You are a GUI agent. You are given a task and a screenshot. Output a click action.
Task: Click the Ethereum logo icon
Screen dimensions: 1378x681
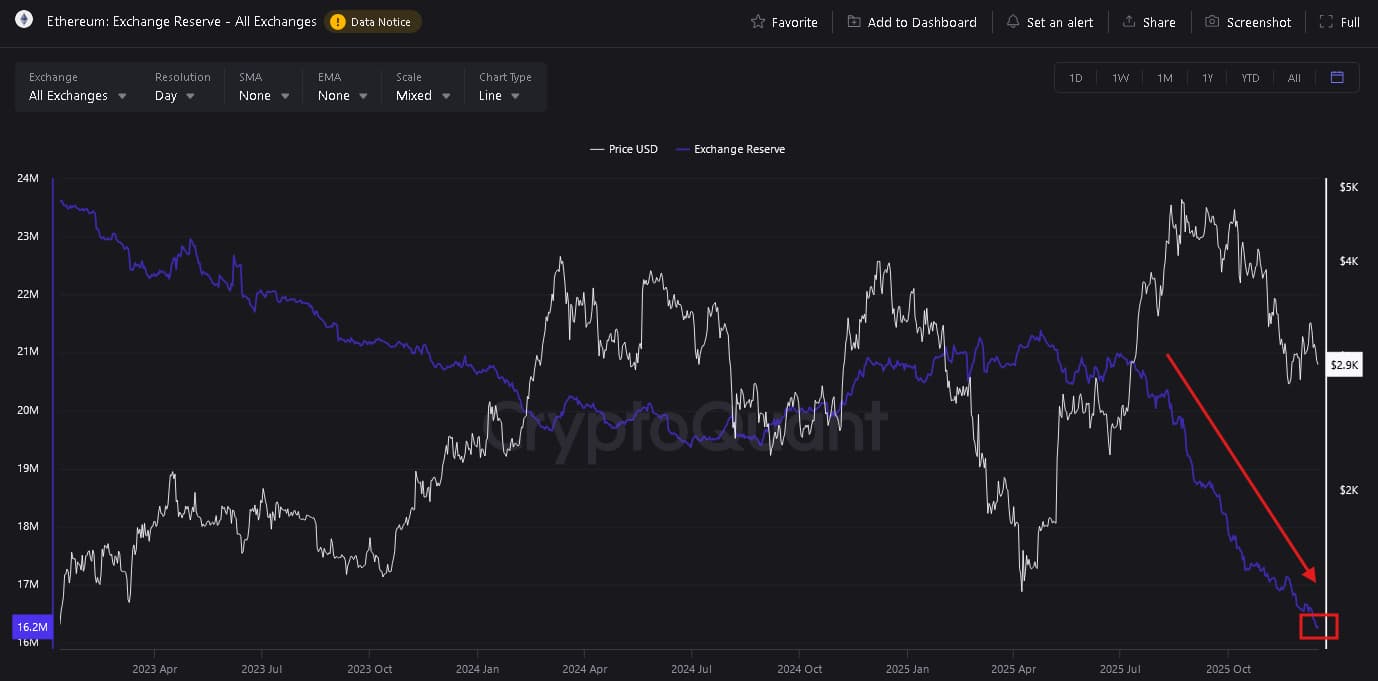(x=23, y=20)
